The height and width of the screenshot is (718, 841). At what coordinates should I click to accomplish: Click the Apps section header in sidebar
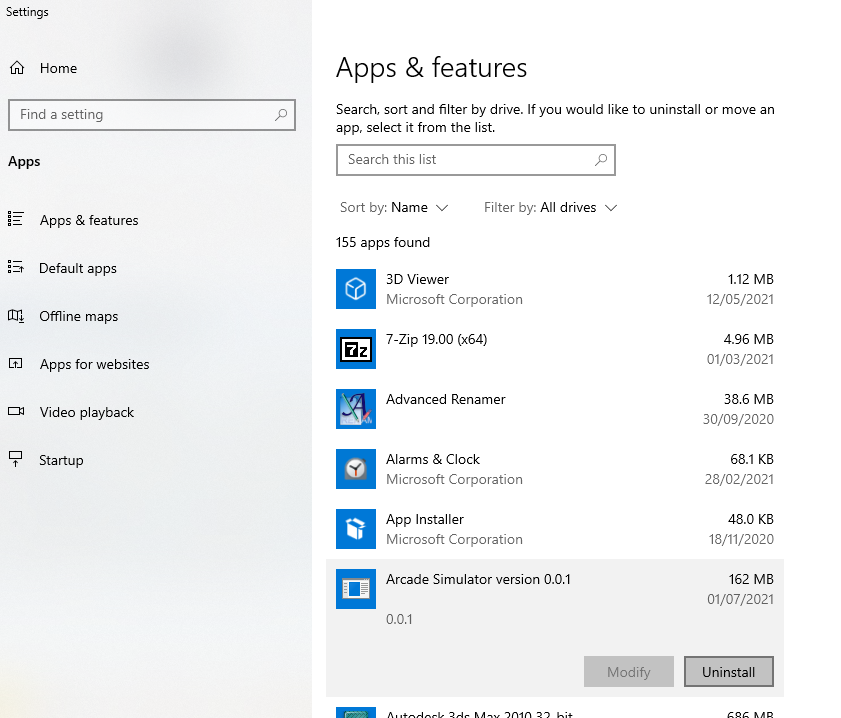(24, 161)
